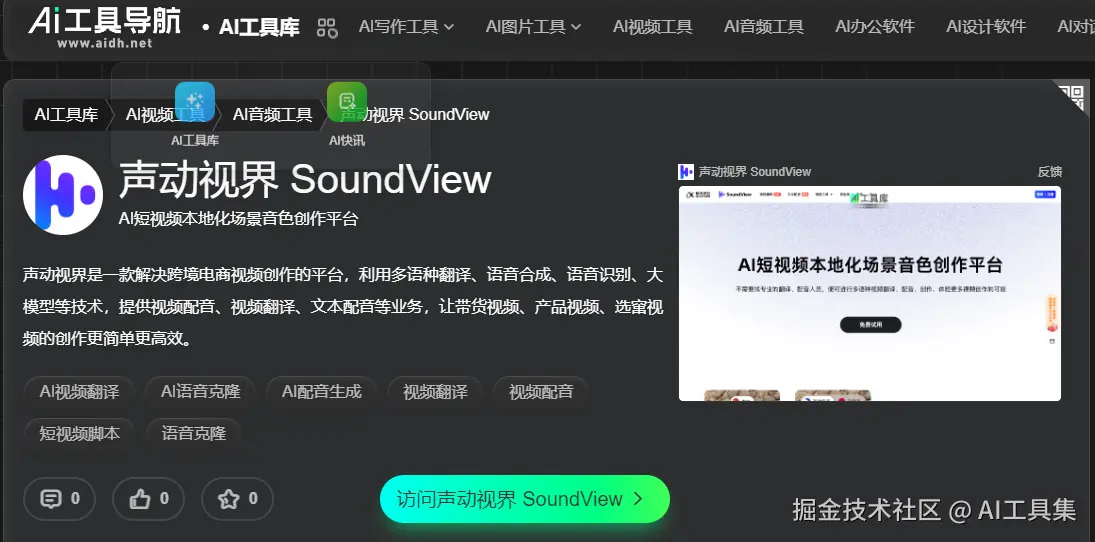The height and width of the screenshot is (542, 1095).
Task: Click the QR code corner icon
Action: (1071, 97)
